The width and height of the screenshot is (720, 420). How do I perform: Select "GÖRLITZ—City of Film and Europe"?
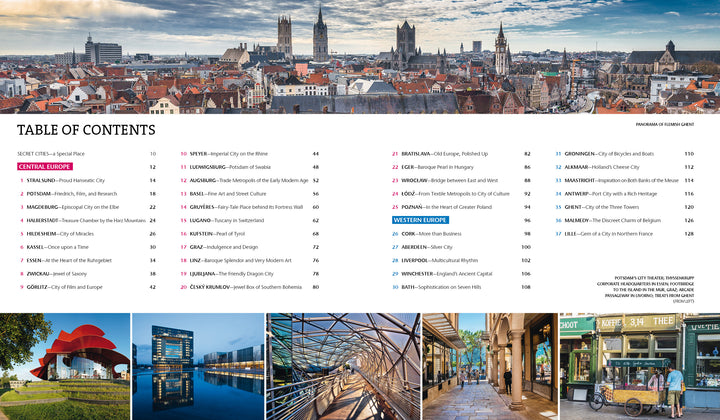(x=64, y=287)
